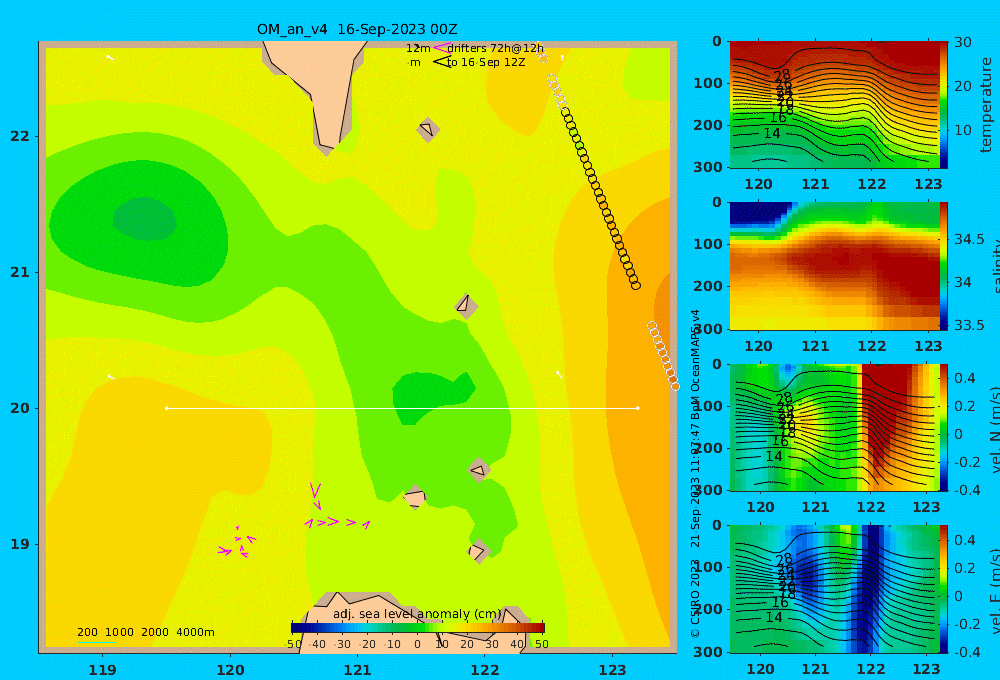Click tick '30' on temperature colorbar
1000x680 pixels.
pos(962,42)
